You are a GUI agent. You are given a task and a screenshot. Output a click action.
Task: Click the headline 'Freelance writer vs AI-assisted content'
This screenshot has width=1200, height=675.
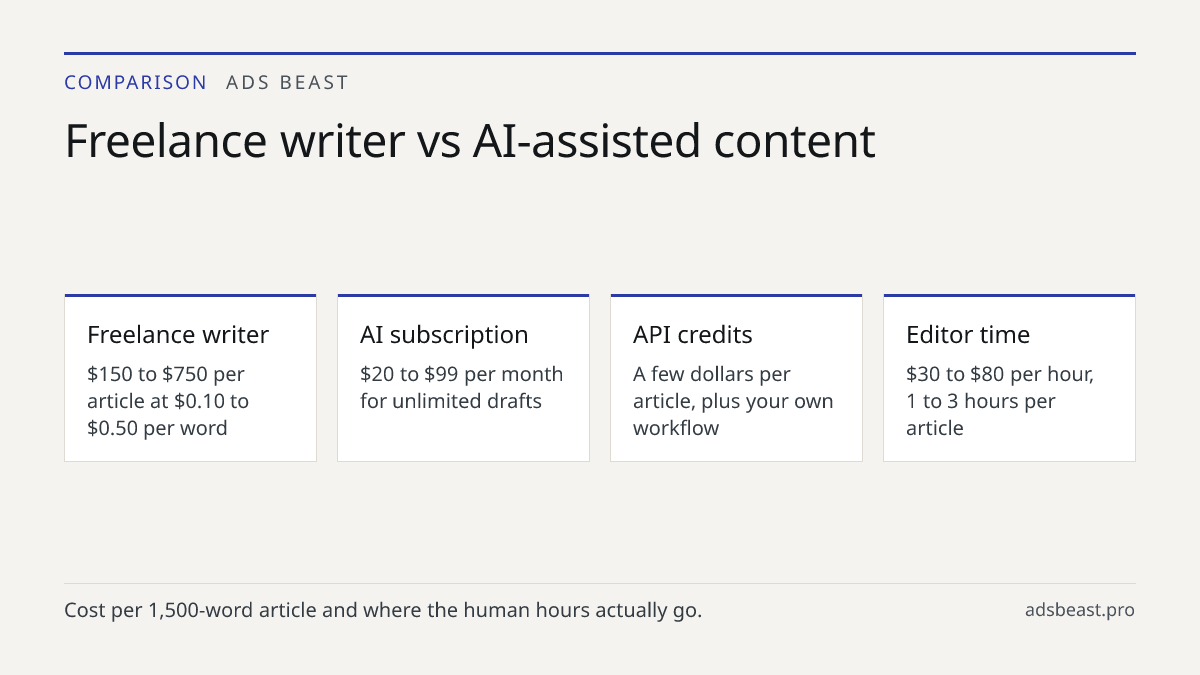(470, 141)
